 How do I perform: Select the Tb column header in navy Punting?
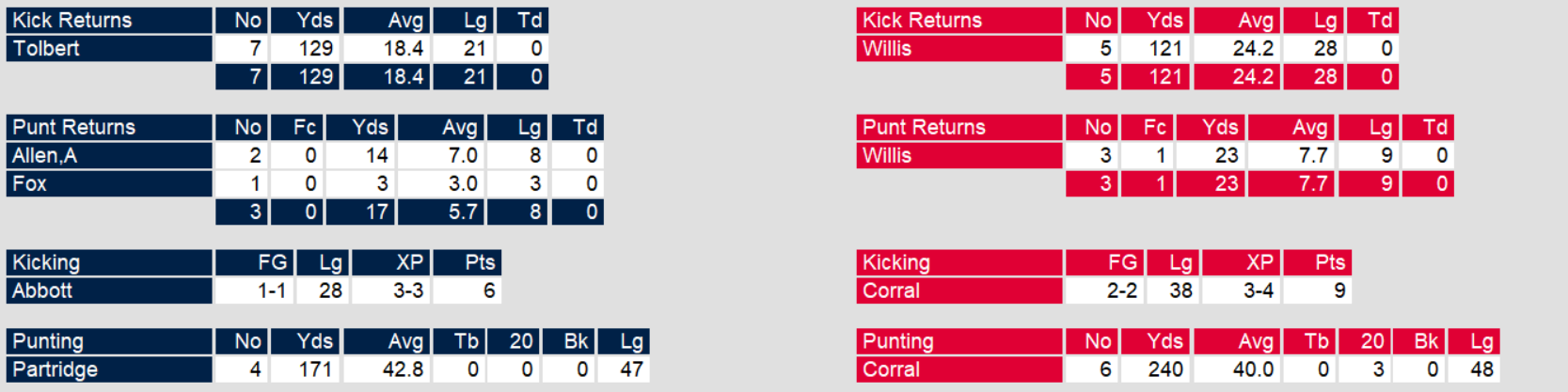click(467, 342)
